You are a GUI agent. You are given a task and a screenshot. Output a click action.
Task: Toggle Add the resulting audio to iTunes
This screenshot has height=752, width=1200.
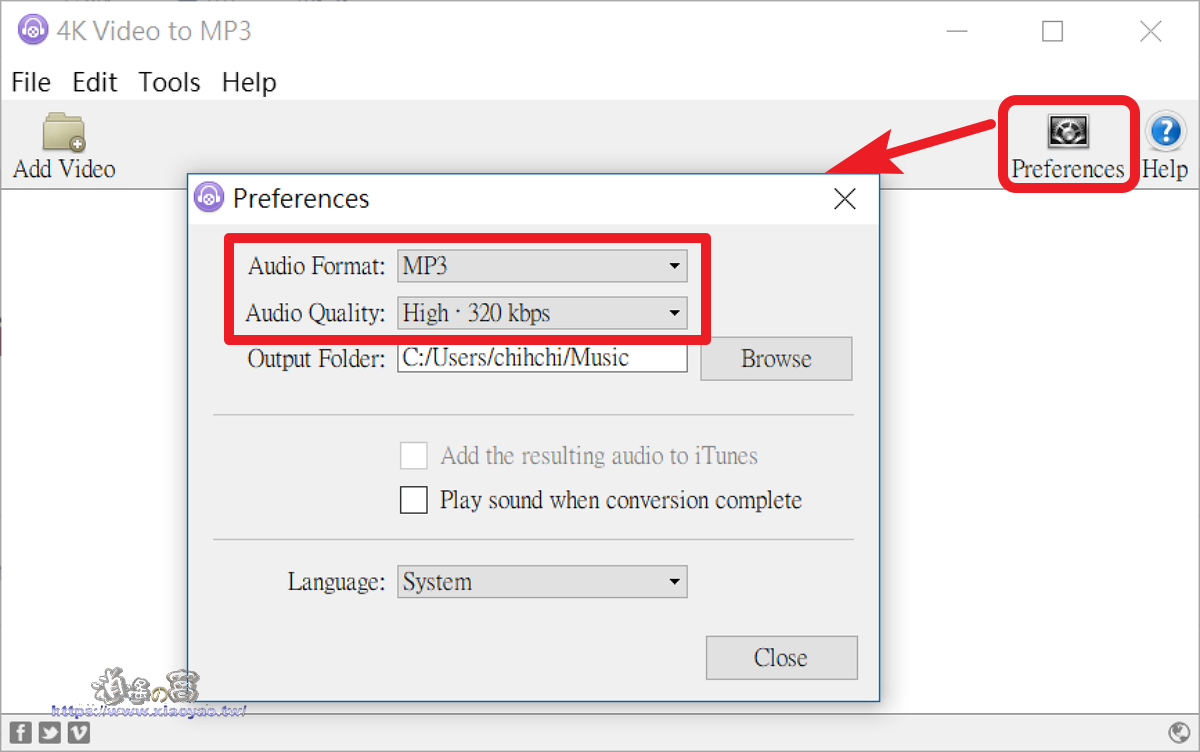coord(414,456)
